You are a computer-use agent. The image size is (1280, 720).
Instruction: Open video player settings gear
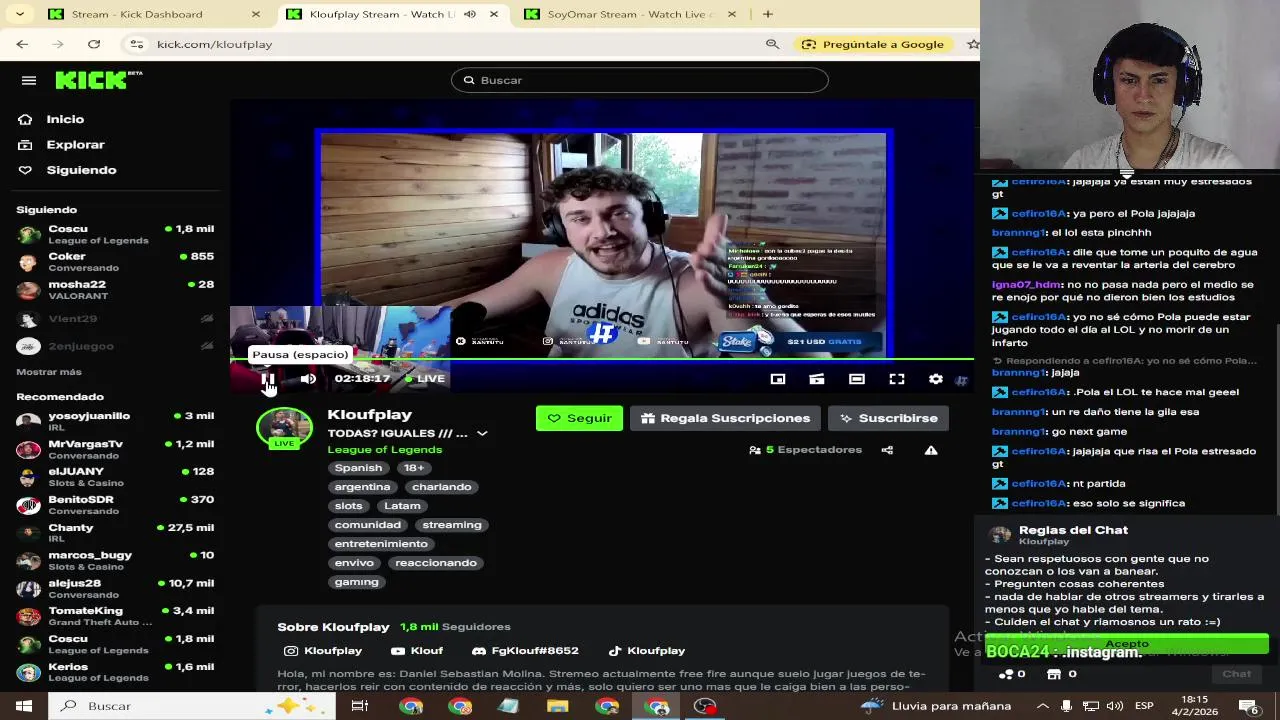[936, 379]
